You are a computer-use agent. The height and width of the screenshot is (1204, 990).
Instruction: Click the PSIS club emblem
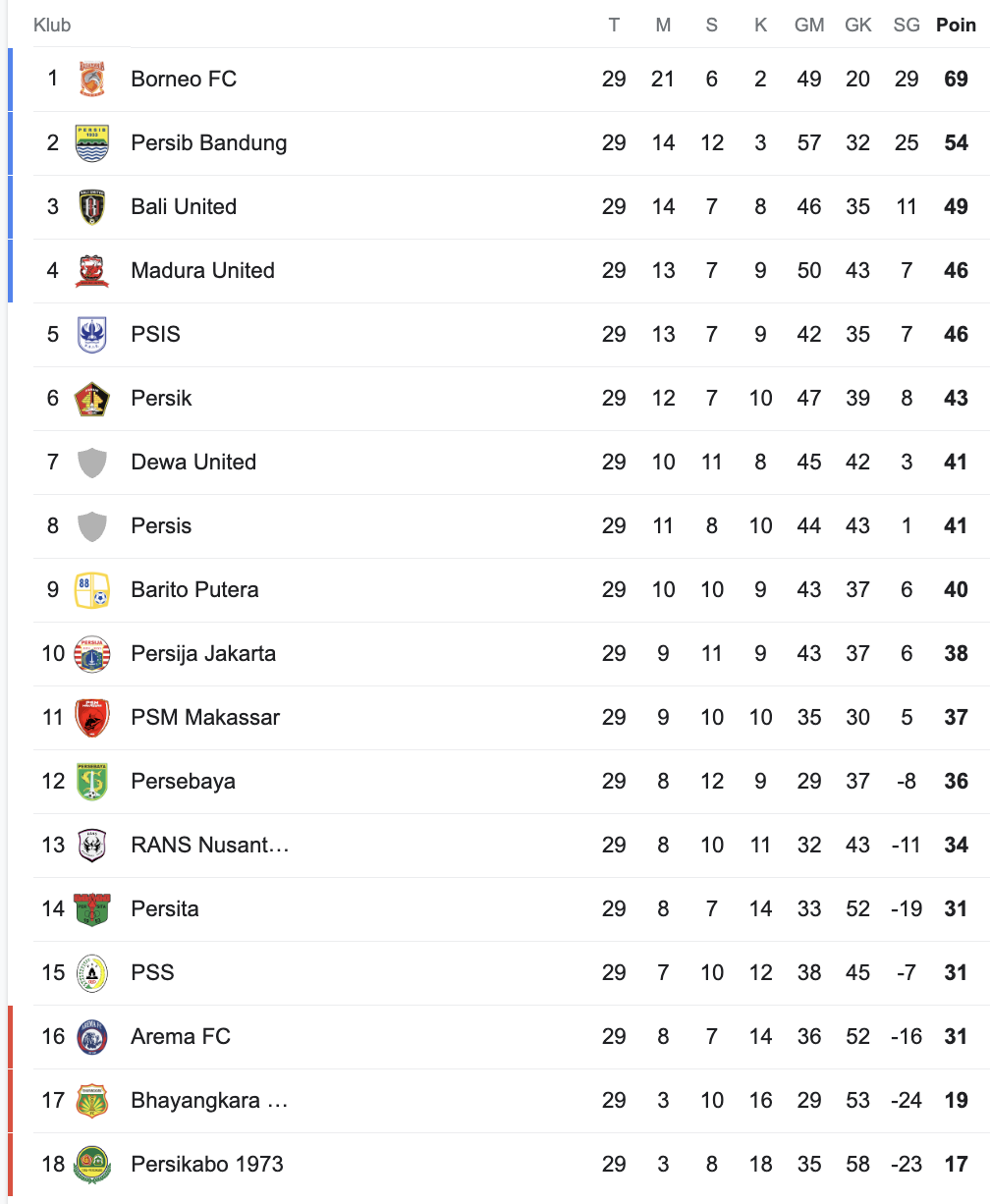(x=92, y=334)
